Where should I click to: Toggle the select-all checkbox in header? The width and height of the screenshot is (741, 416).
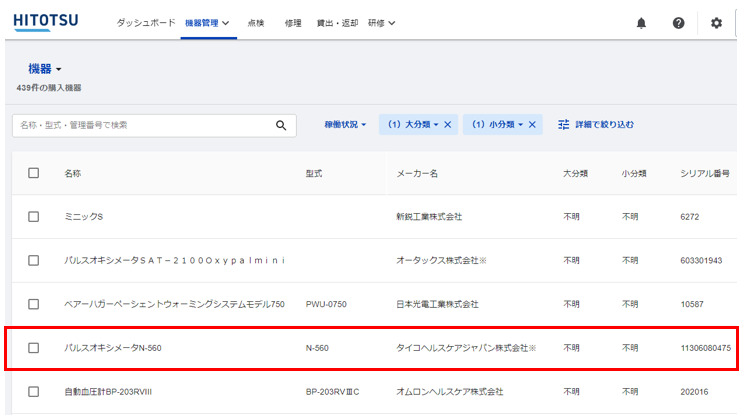(34, 173)
